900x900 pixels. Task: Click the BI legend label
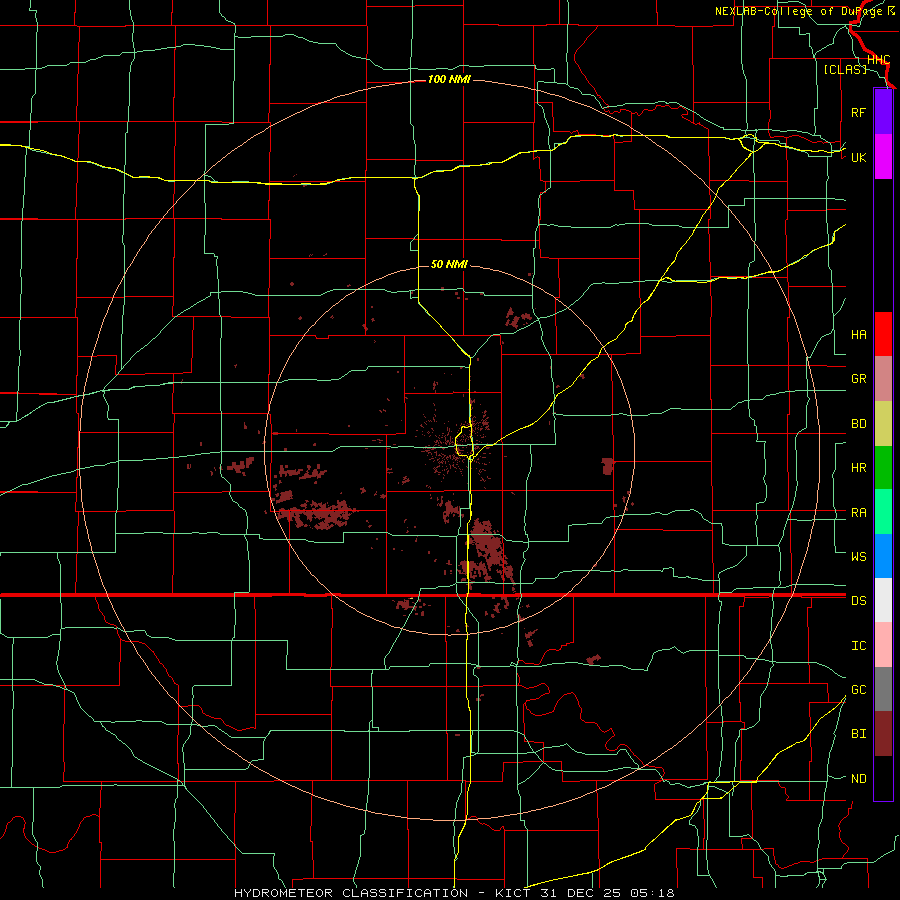[858, 734]
